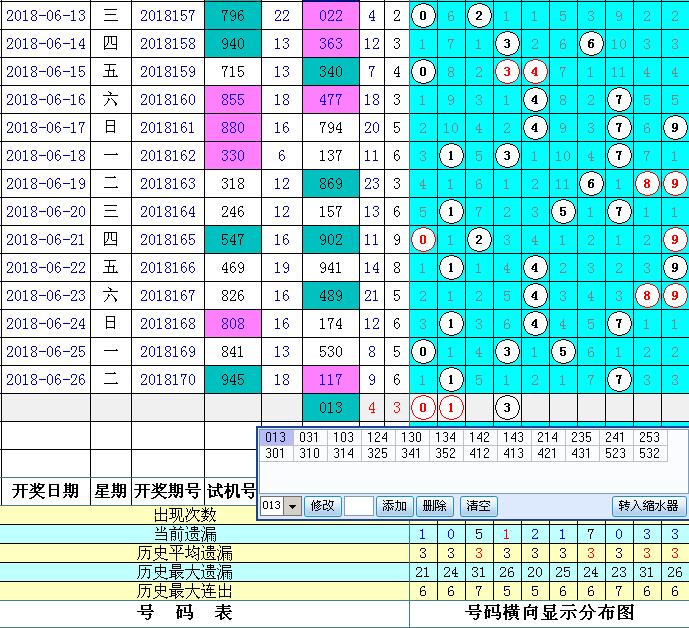Click the 号码表 footer label
Viewport: 689px width, 628px height.
coord(185,612)
